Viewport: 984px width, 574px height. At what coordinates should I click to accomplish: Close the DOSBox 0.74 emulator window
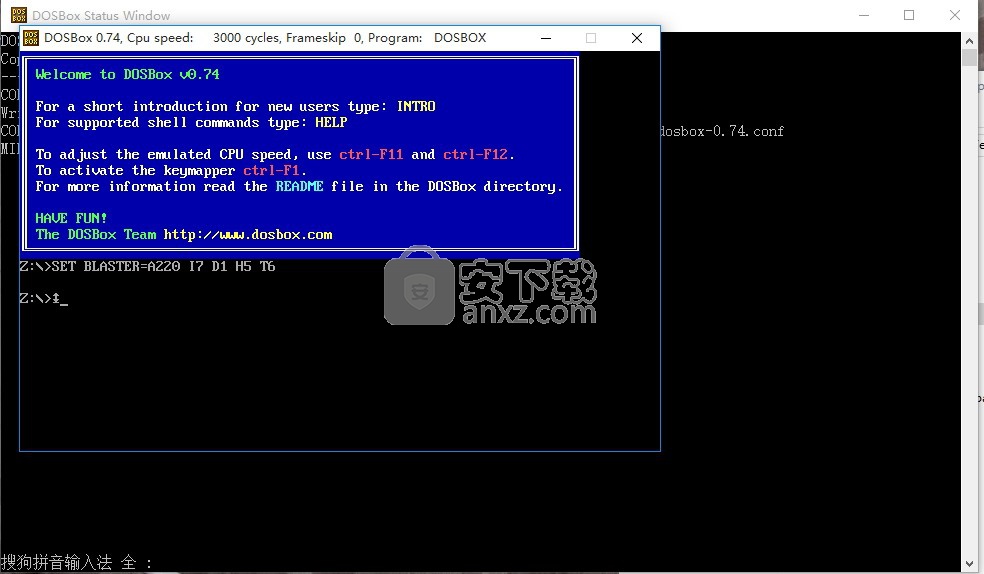pyautogui.click(x=637, y=38)
